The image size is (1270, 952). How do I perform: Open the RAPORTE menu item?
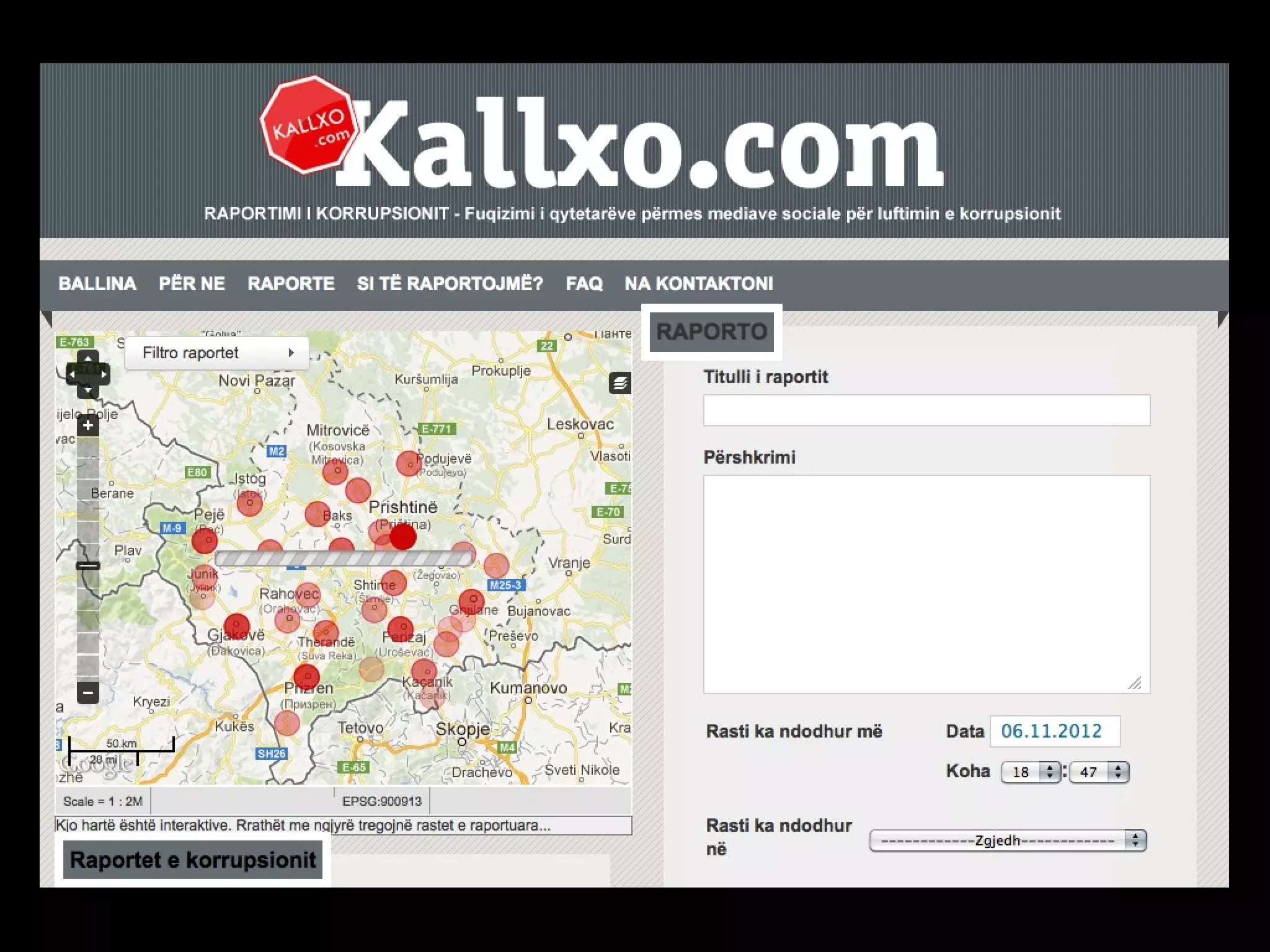(291, 284)
